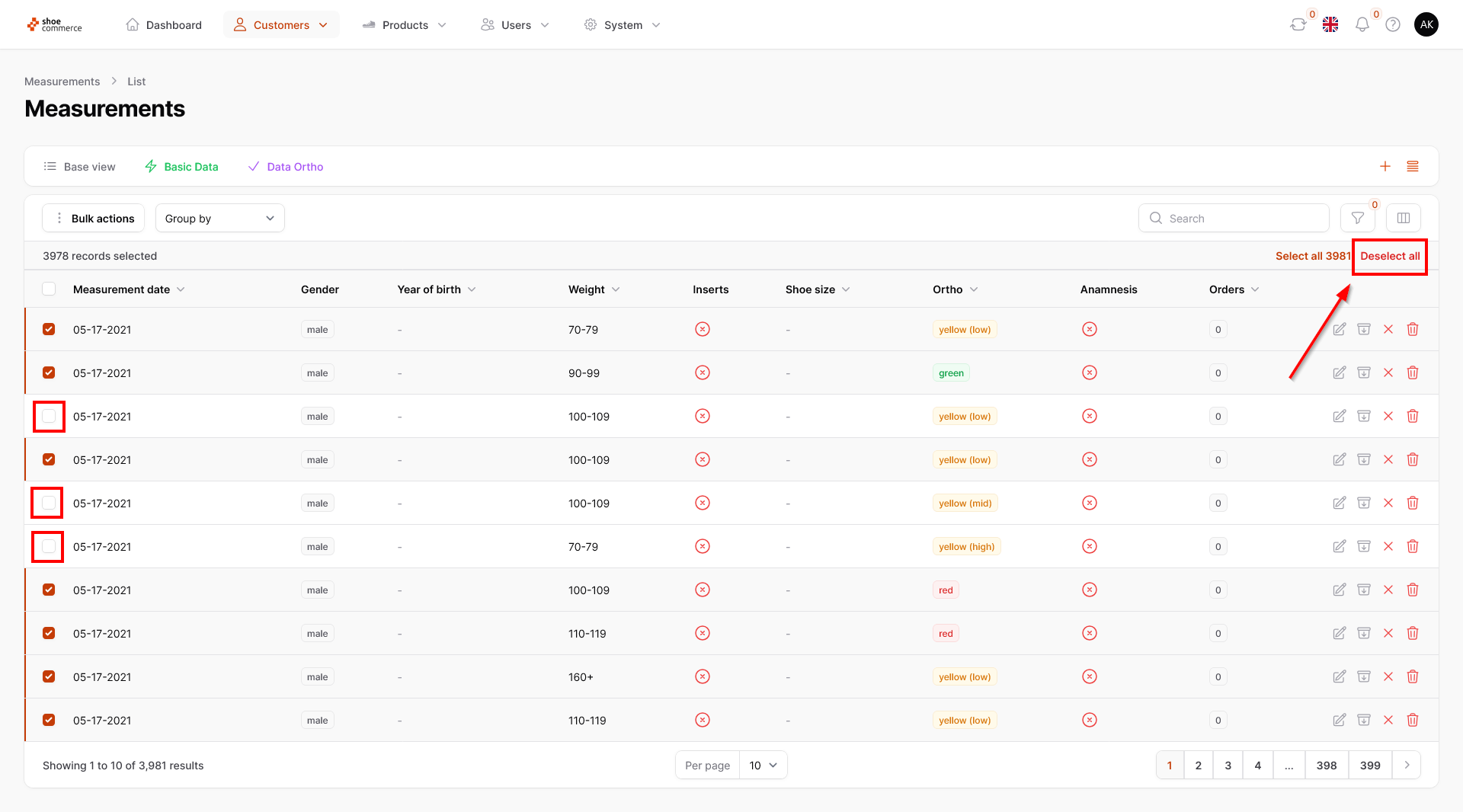Expand the Products menu dropdown

click(x=405, y=25)
